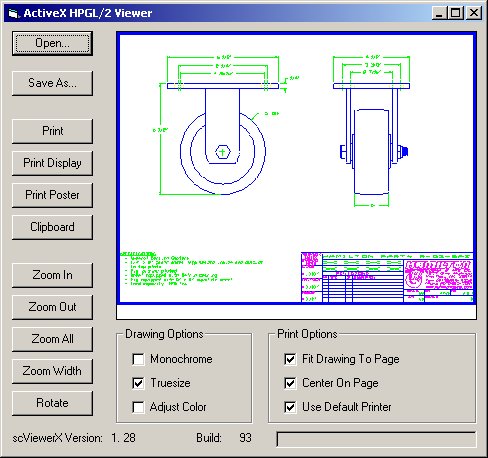
Task: Click the white strip below the drawing
Action: 296,312
